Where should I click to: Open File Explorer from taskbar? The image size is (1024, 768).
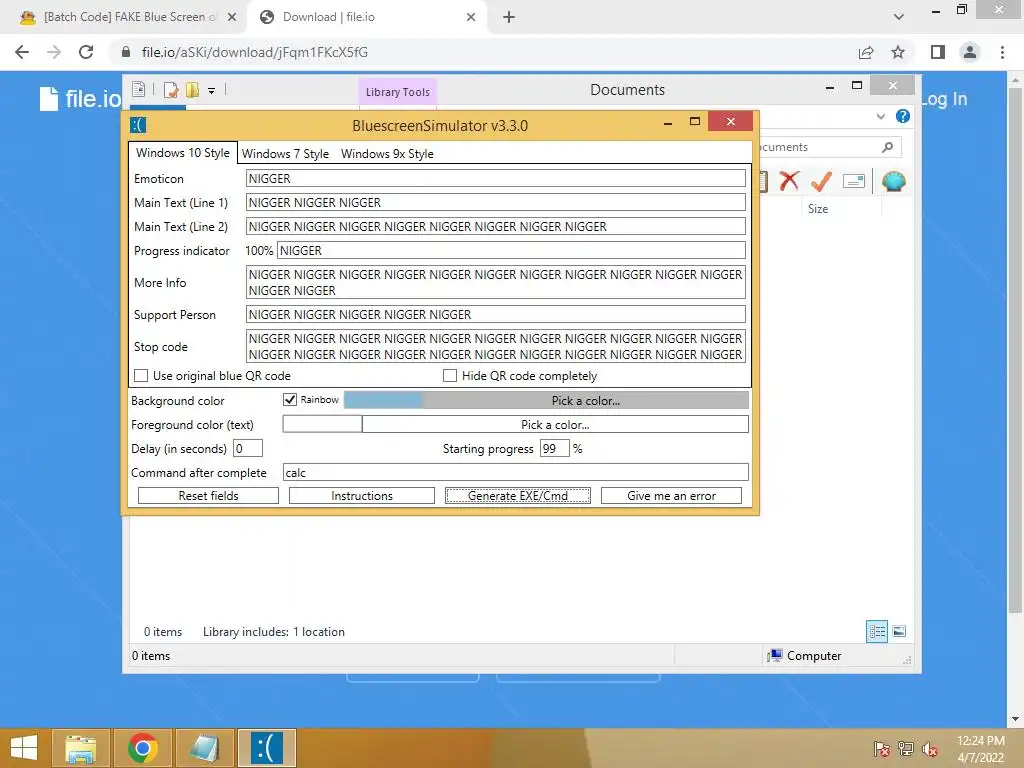point(81,748)
